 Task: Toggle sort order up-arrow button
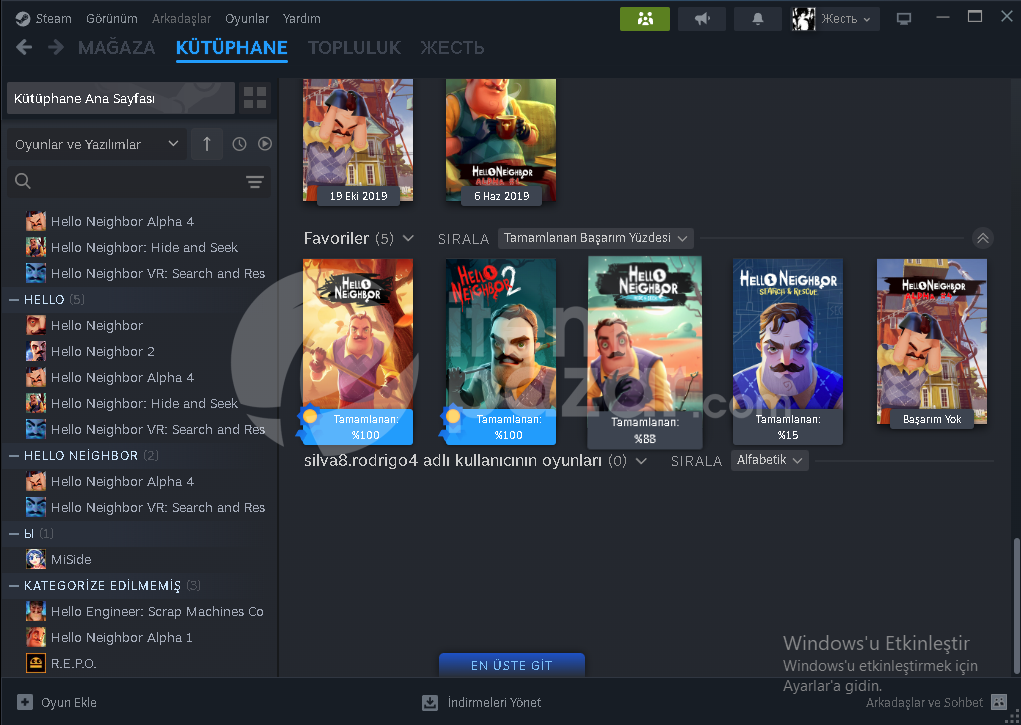point(207,144)
